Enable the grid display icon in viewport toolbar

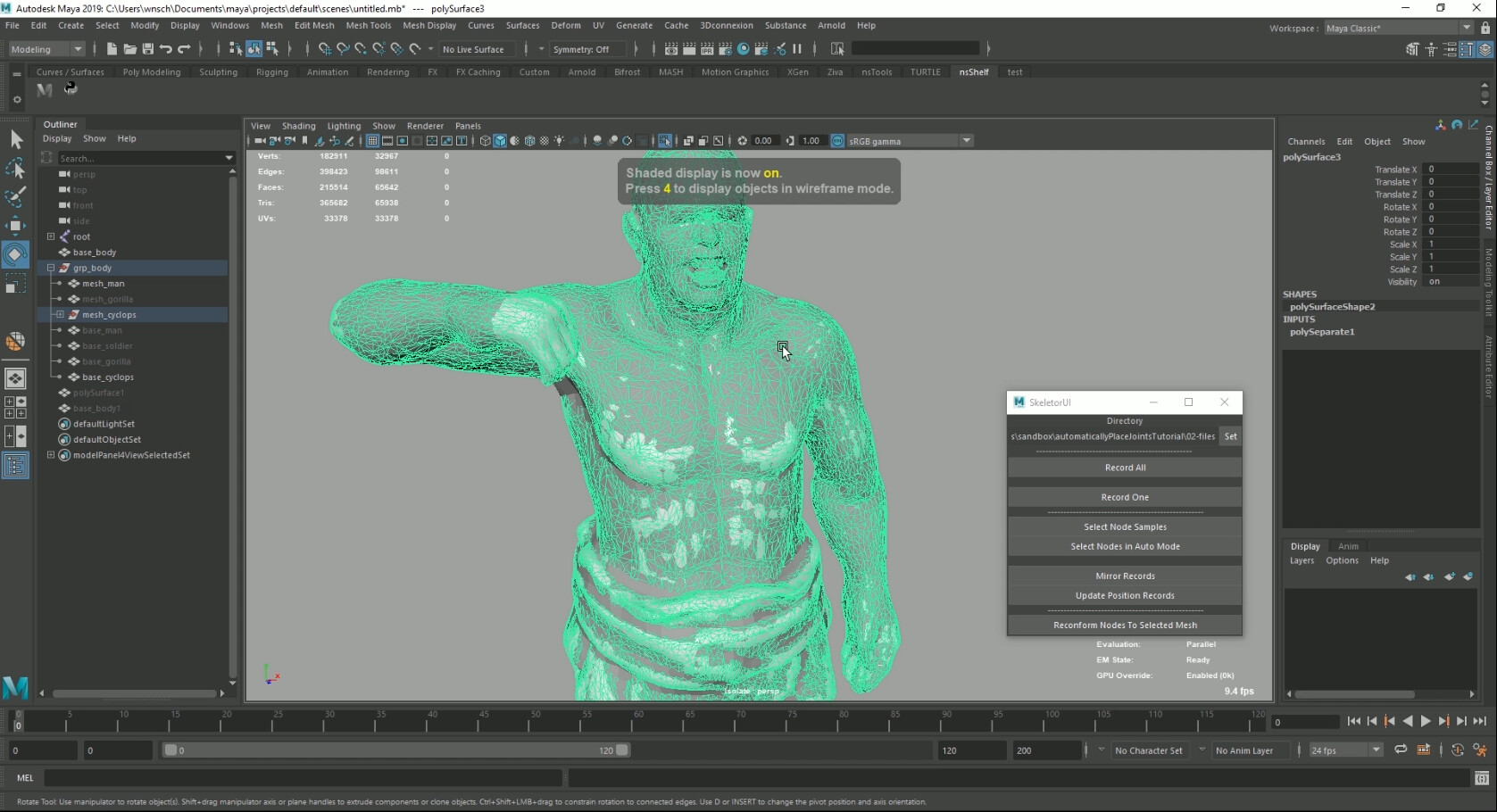click(372, 140)
